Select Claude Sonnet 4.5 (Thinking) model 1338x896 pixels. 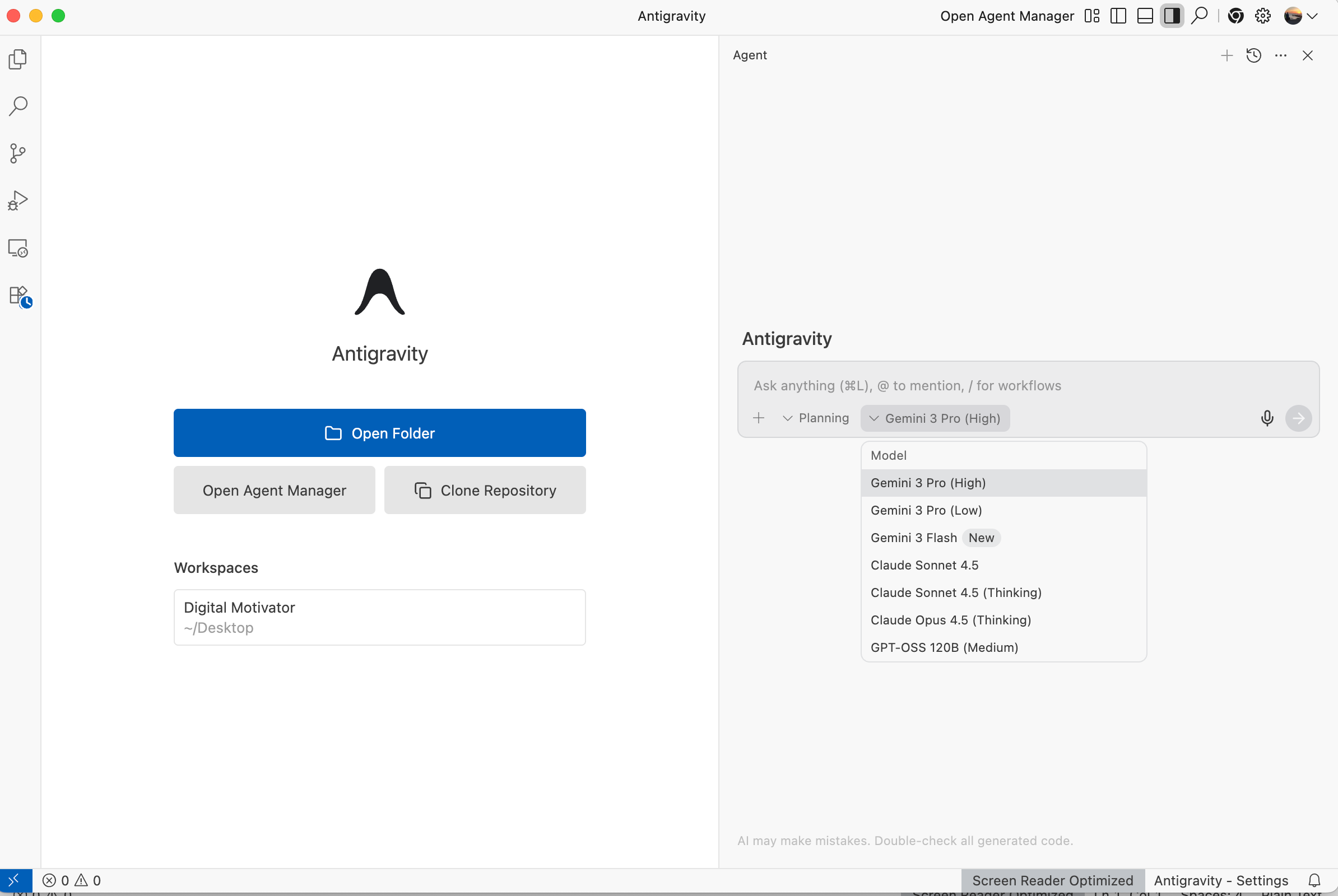click(x=955, y=592)
